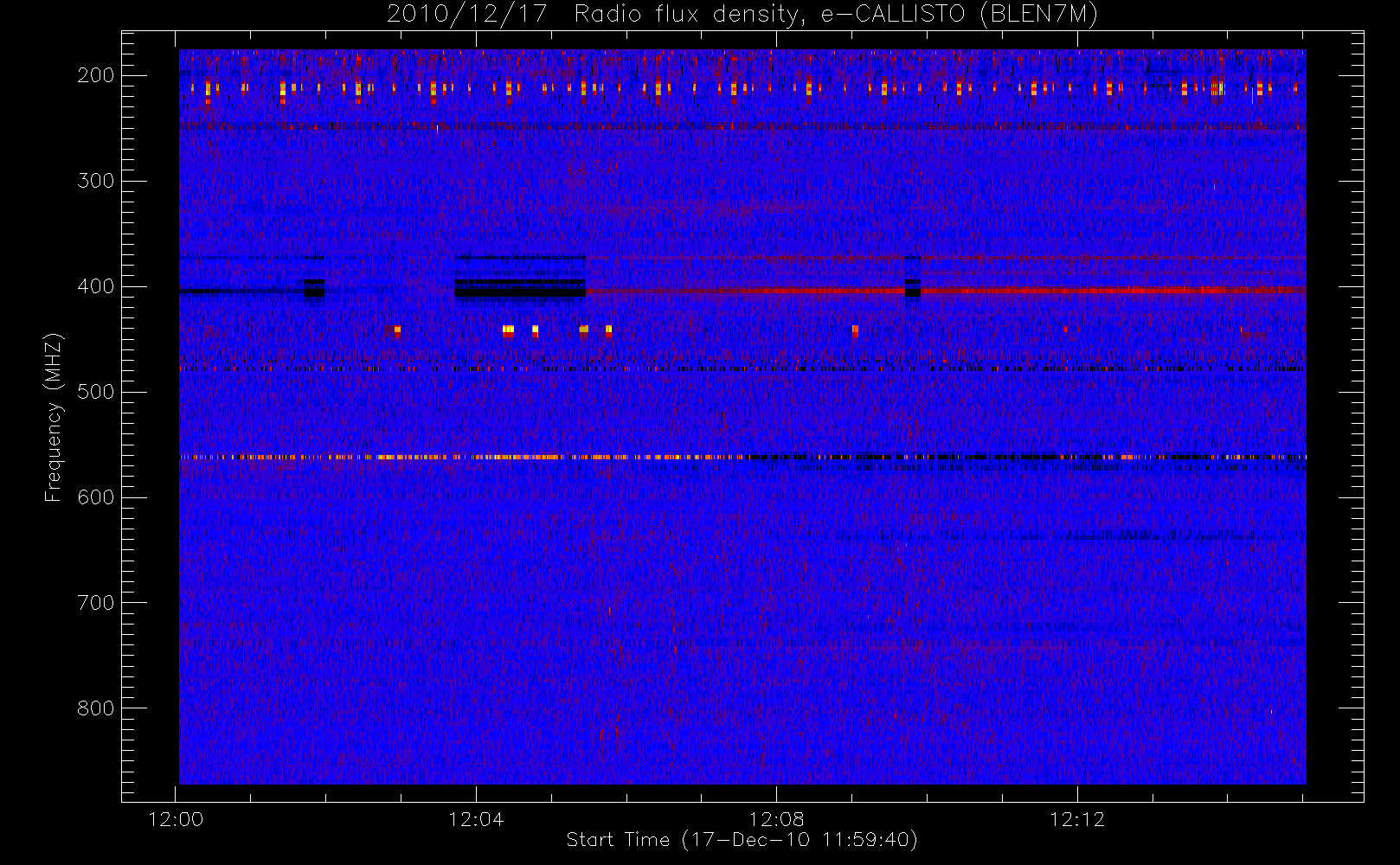Click the 200 frequency axis label

tap(96, 75)
